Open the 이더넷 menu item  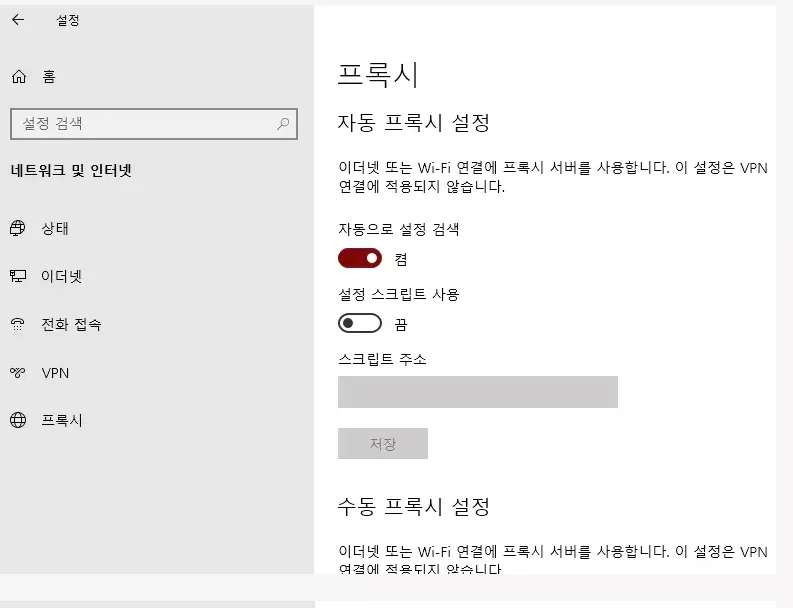click(x=61, y=276)
